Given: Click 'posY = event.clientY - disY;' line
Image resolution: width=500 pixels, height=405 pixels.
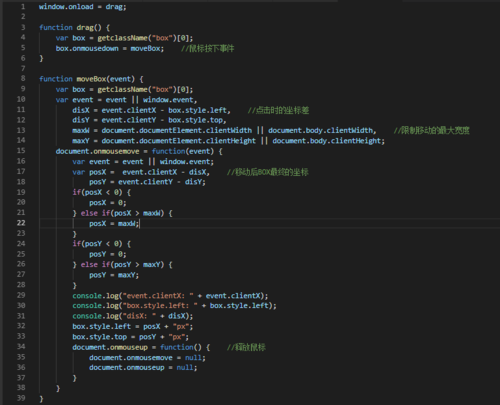Looking at the screenshot, I should [147, 182].
